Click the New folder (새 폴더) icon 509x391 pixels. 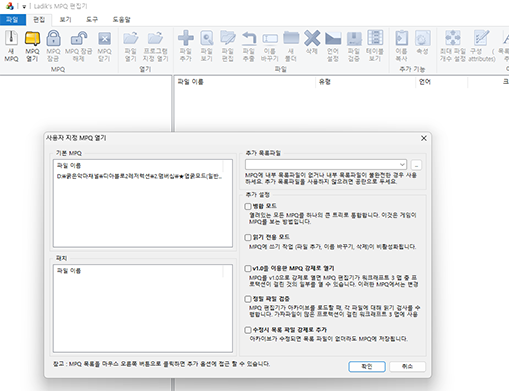pos(291,38)
